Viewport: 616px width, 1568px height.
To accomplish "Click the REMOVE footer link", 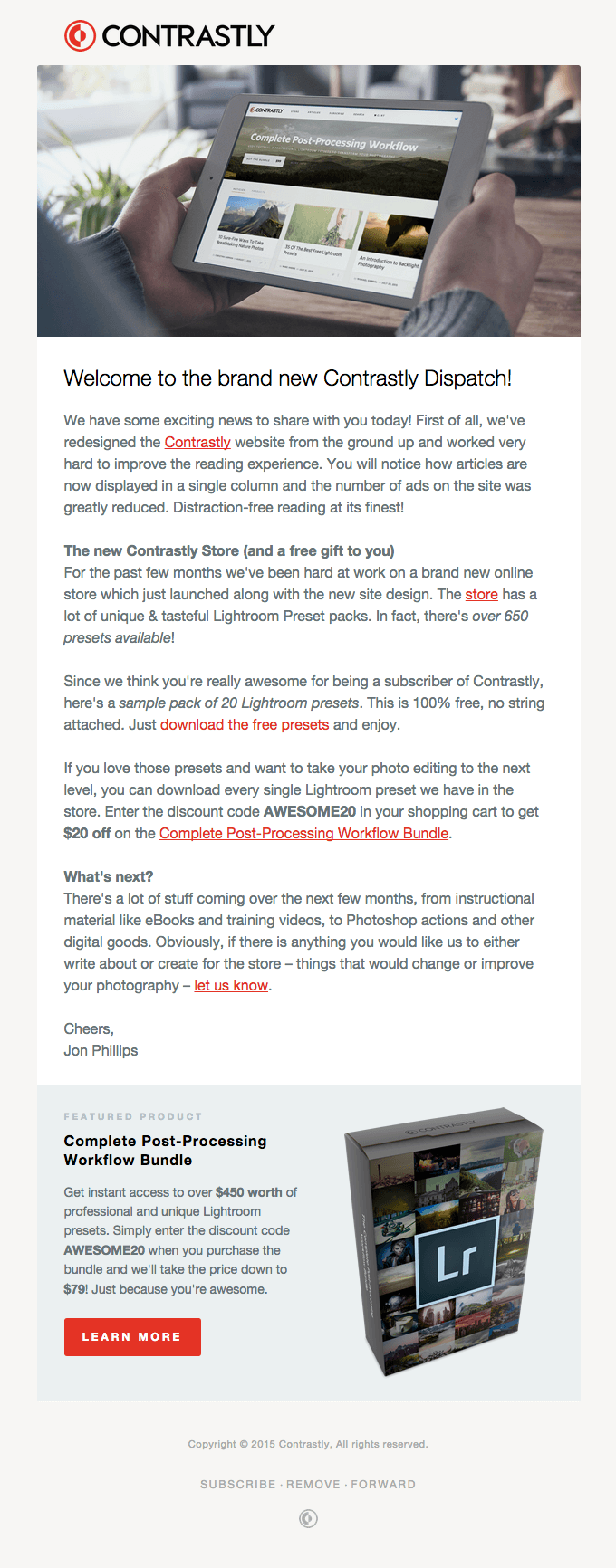I will (313, 1485).
